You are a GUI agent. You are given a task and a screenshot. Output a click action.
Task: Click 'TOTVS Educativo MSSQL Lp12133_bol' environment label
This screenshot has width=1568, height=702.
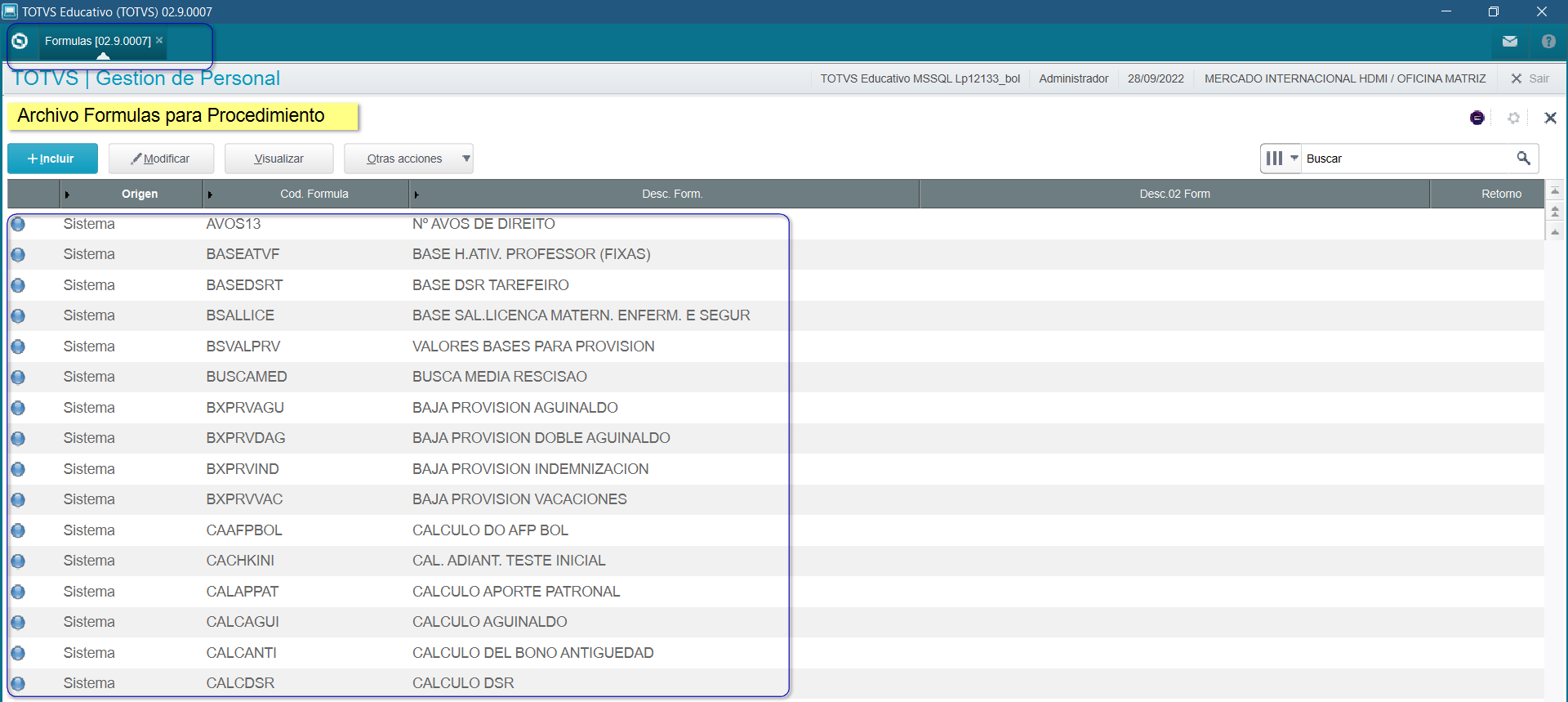coord(920,78)
